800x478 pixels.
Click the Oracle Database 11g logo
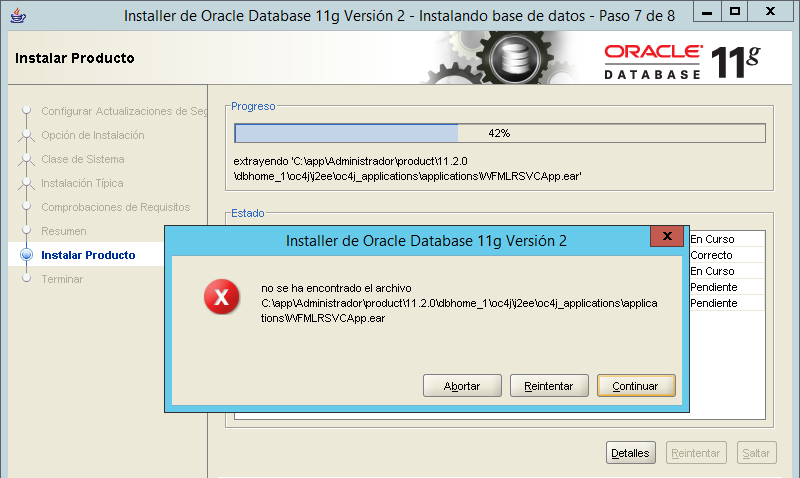[x=683, y=62]
